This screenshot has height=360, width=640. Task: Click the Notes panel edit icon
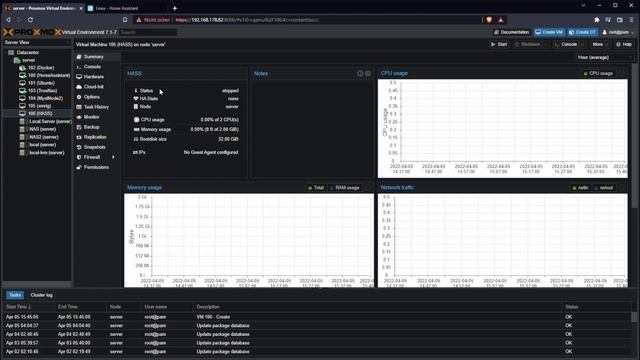[360, 73]
